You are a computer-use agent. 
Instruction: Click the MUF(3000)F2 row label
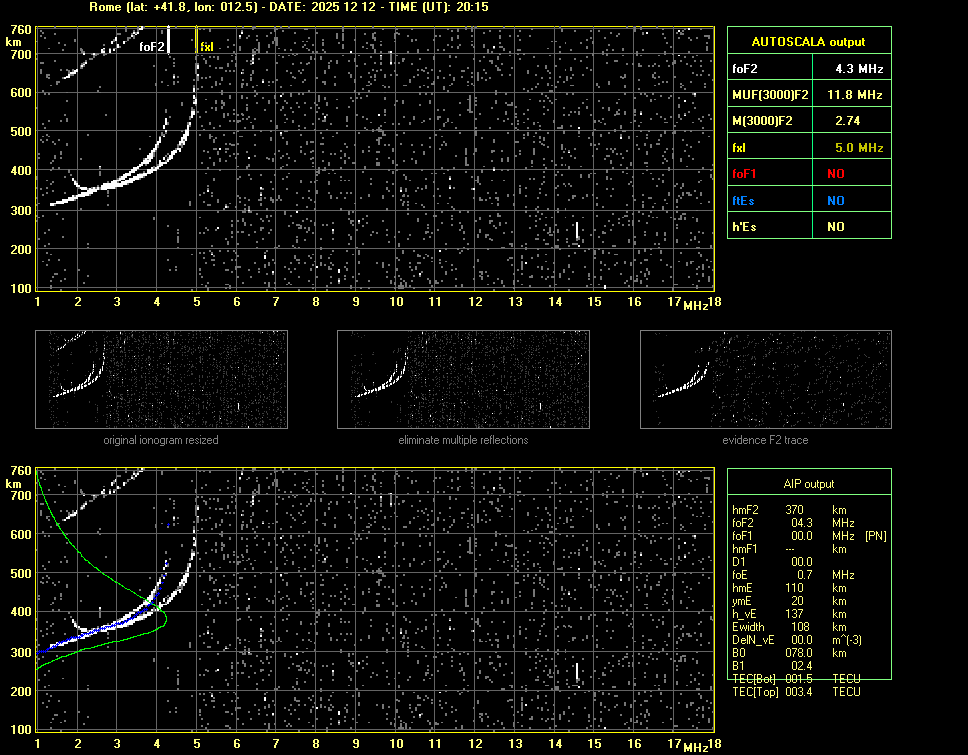tap(768, 95)
